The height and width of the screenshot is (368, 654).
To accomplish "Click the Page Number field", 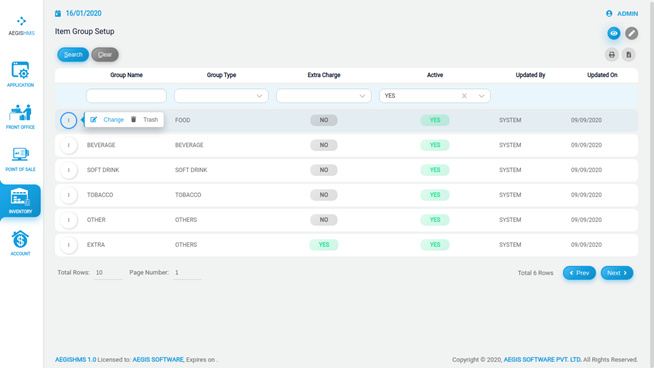I will tap(187, 273).
